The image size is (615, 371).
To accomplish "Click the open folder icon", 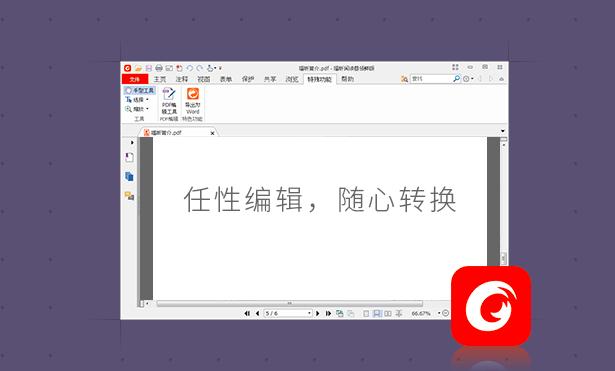I will (138, 68).
